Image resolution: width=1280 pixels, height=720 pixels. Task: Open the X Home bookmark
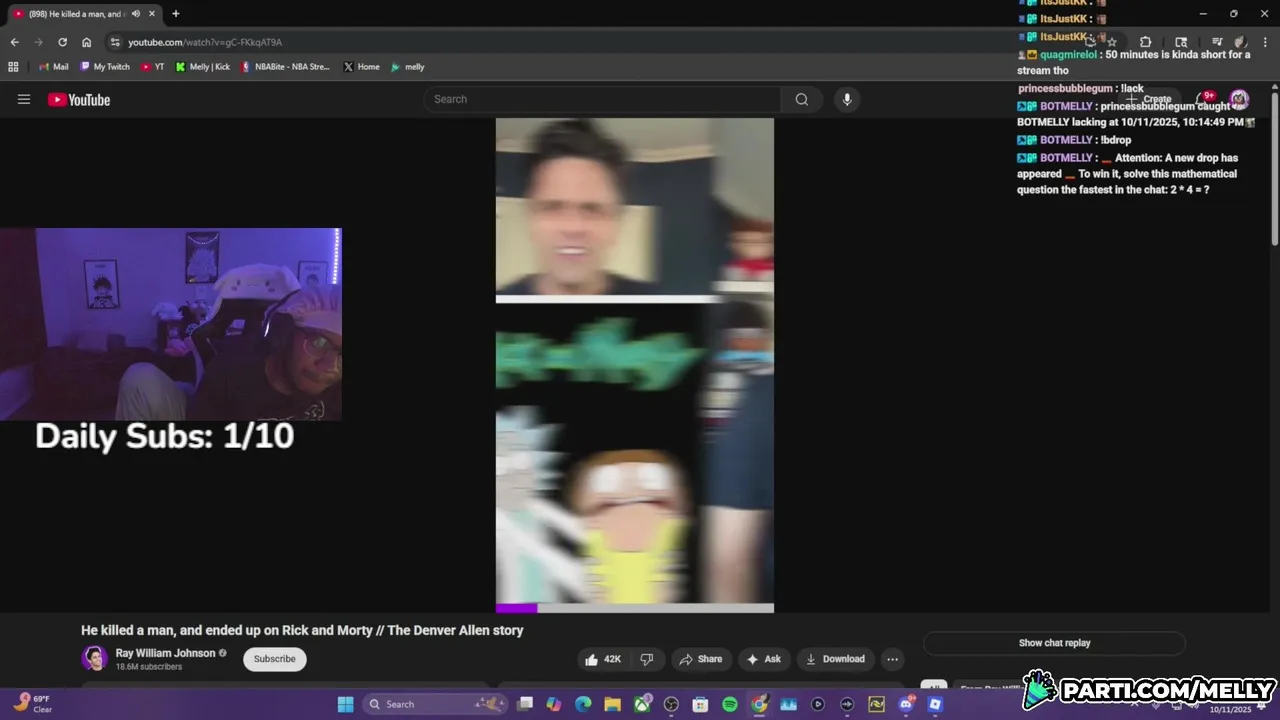click(361, 67)
